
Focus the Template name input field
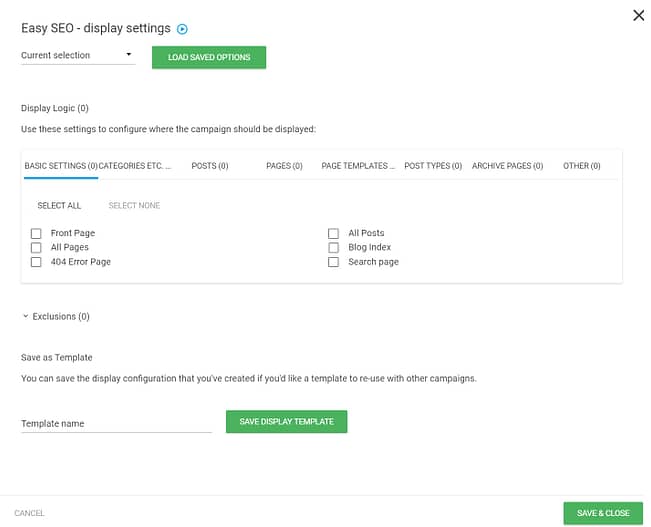[x=116, y=424]
